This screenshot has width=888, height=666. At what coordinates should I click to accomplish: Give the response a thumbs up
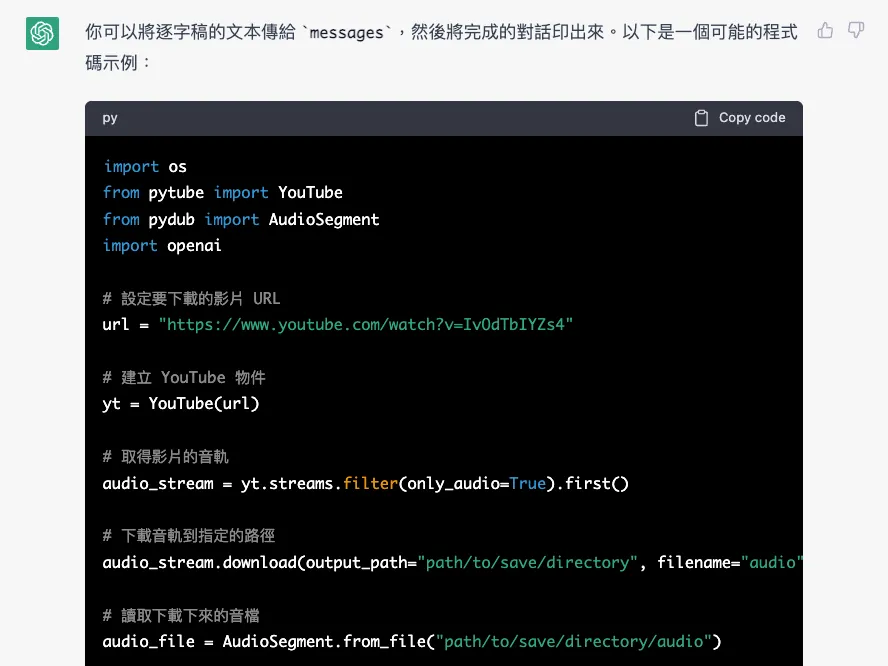825,30
